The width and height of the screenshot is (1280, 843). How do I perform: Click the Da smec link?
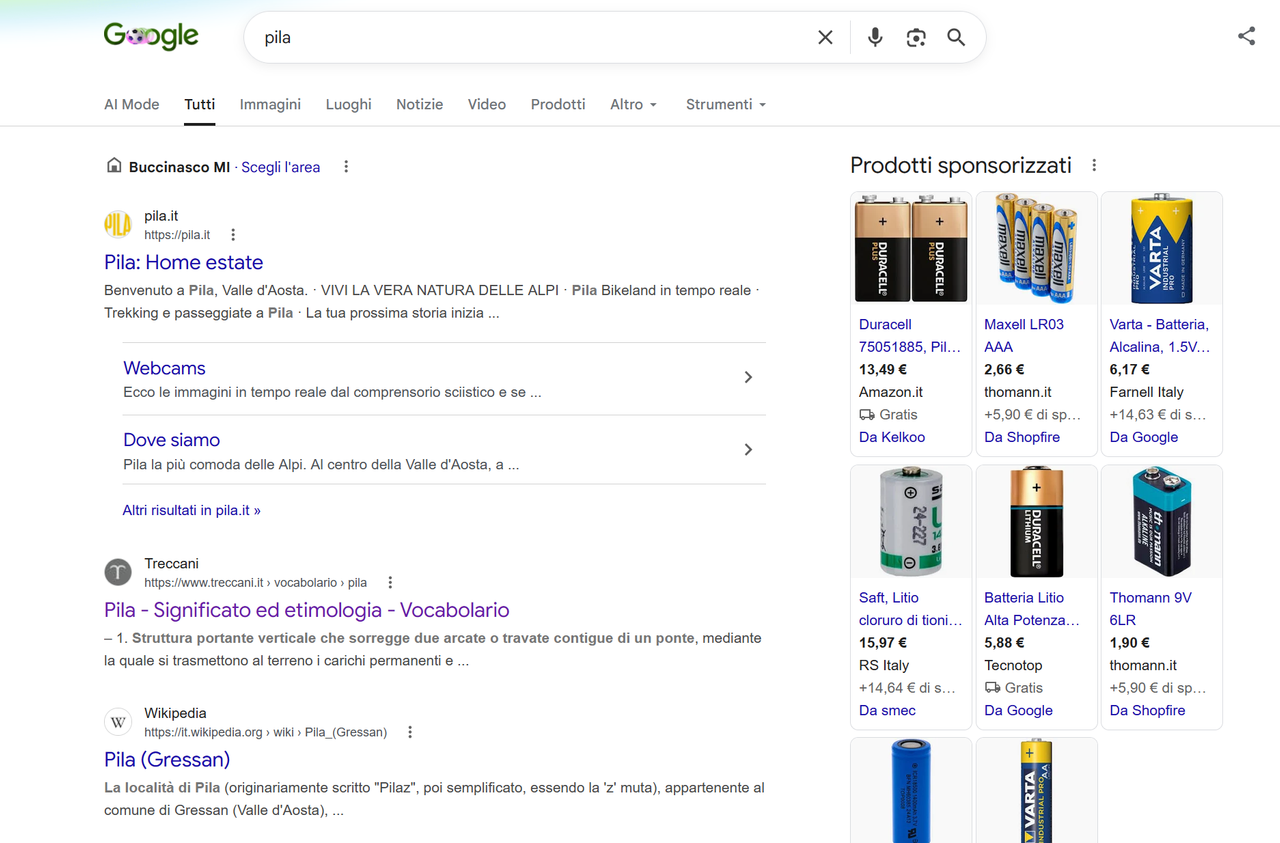click(887, 710)
